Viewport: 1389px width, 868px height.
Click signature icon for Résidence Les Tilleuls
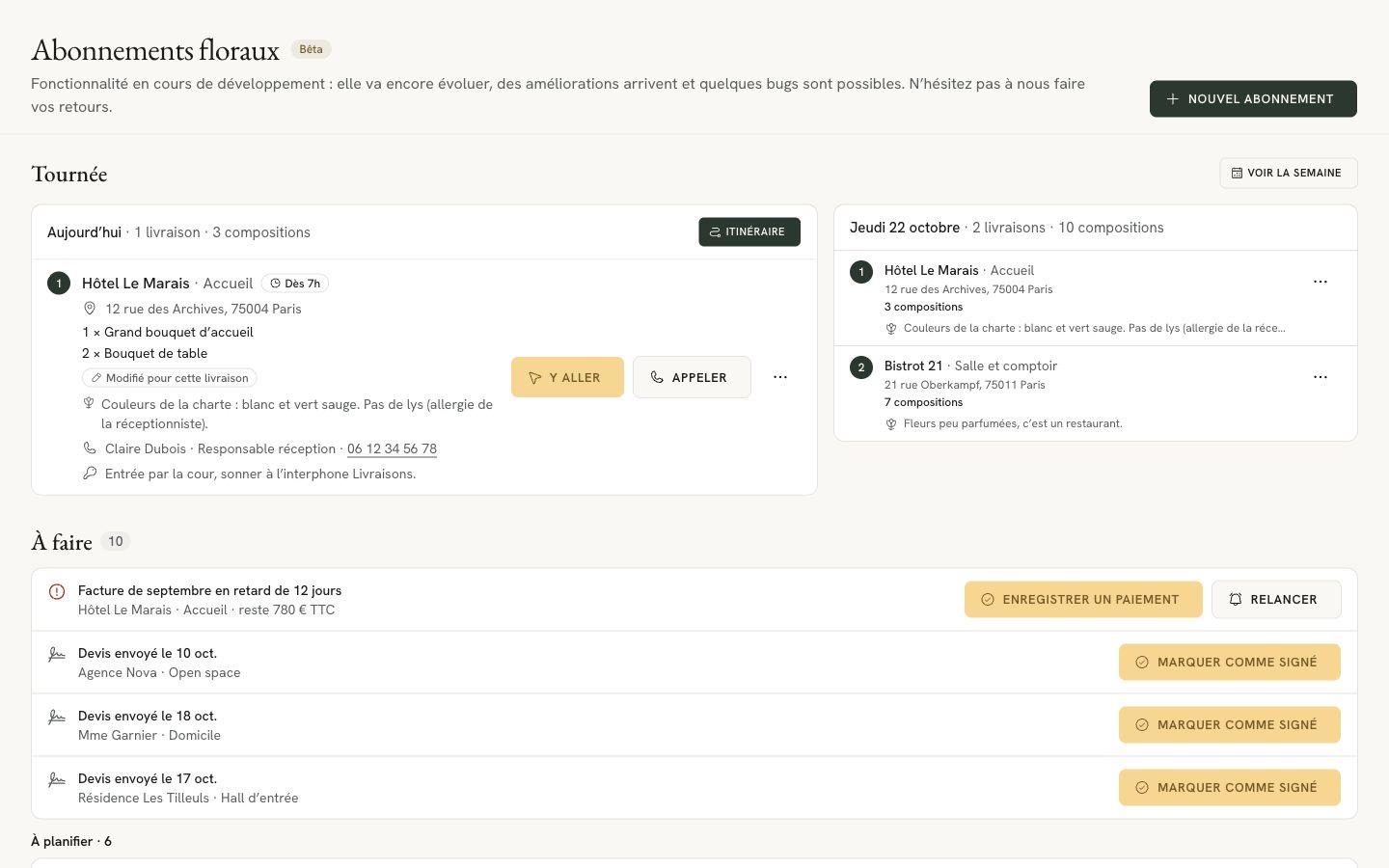point(57,779)
